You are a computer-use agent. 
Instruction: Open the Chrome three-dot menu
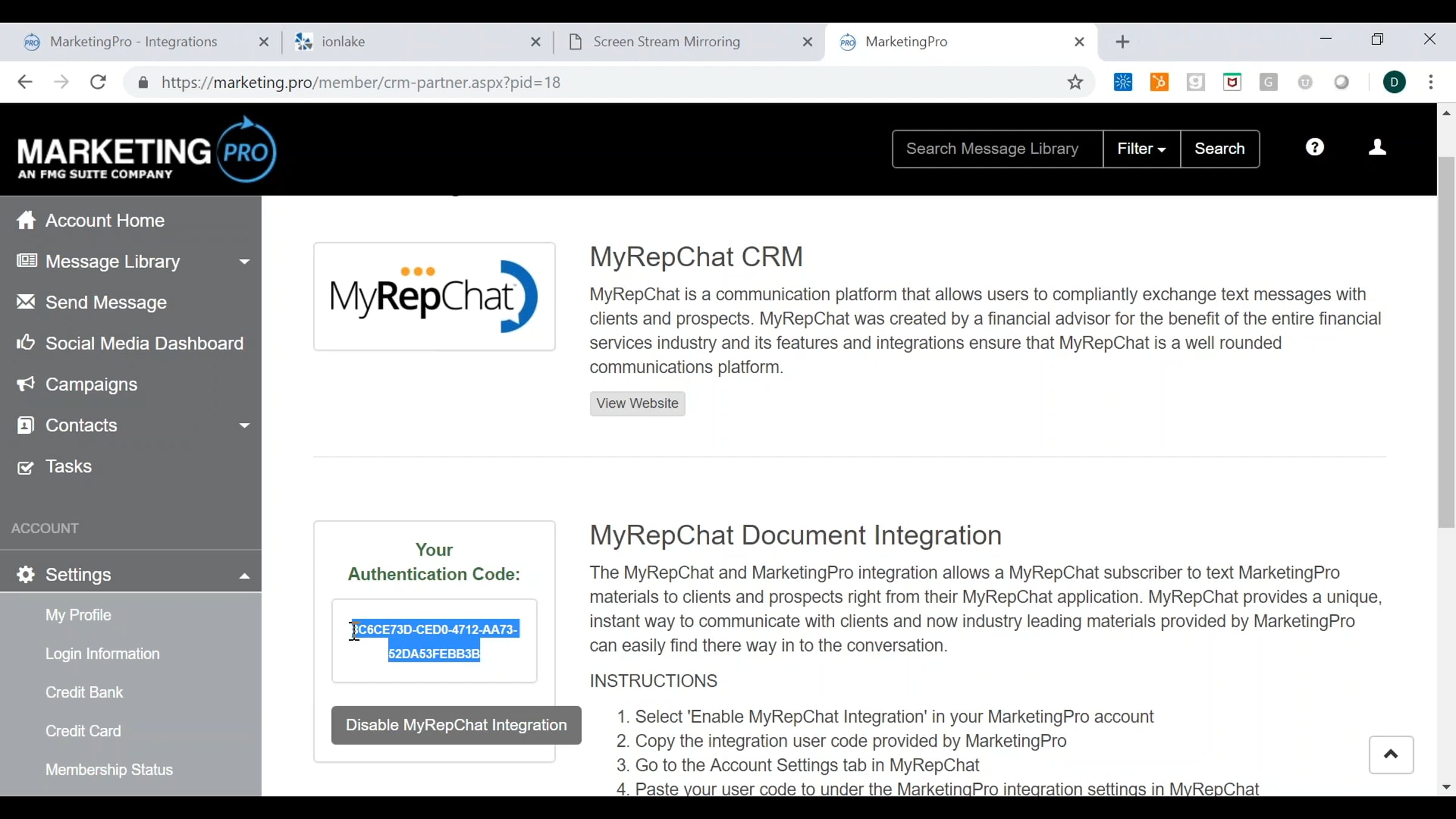tap(1431, 82)
